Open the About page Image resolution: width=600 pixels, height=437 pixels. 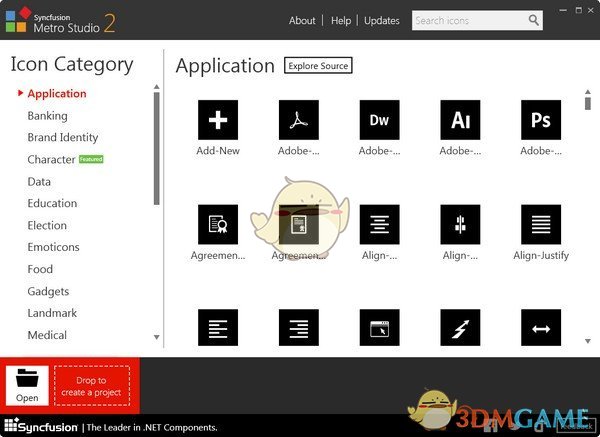(x=302, y=20)
